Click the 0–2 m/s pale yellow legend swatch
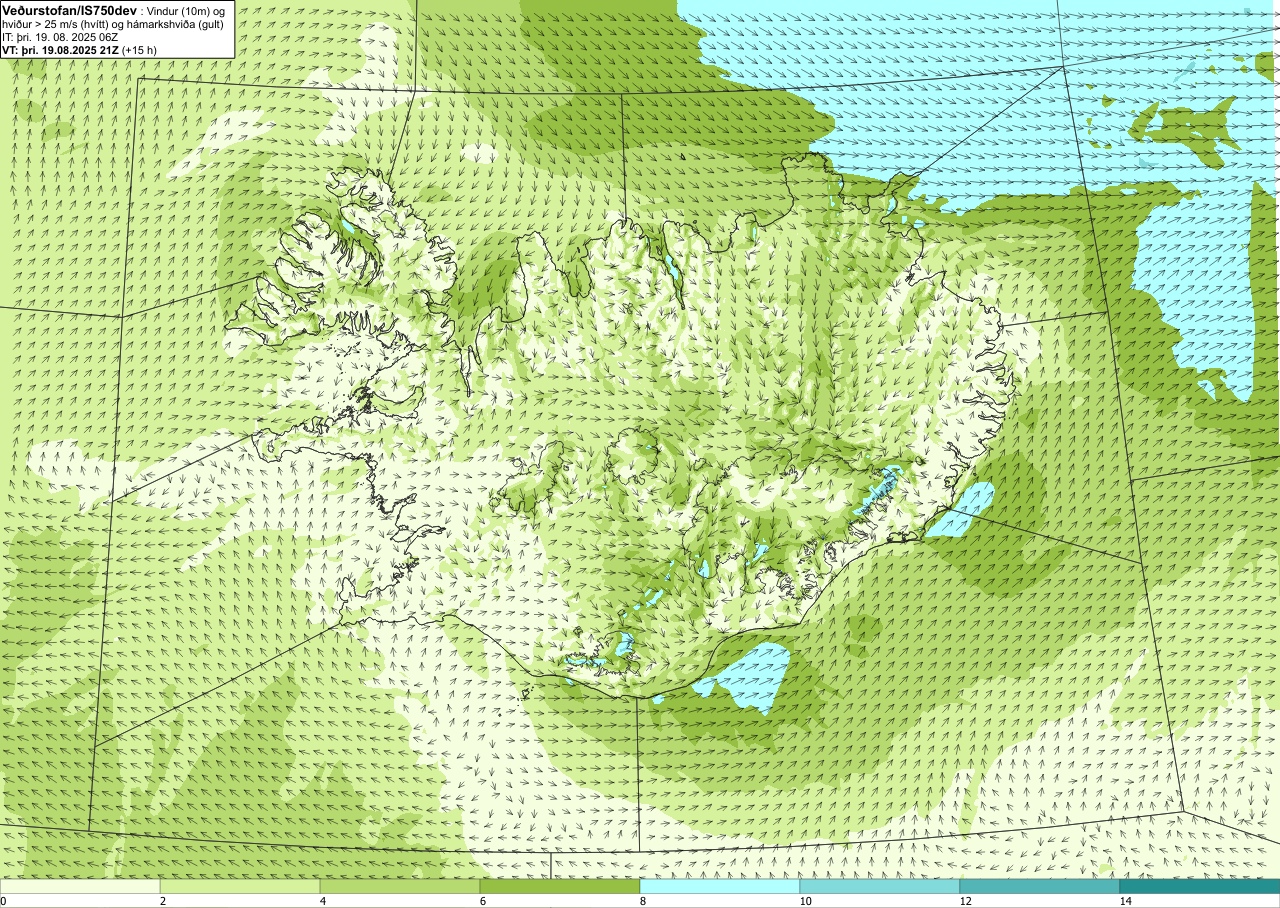Viewport: 1280px width, 908px height. (x=80, y=886)
